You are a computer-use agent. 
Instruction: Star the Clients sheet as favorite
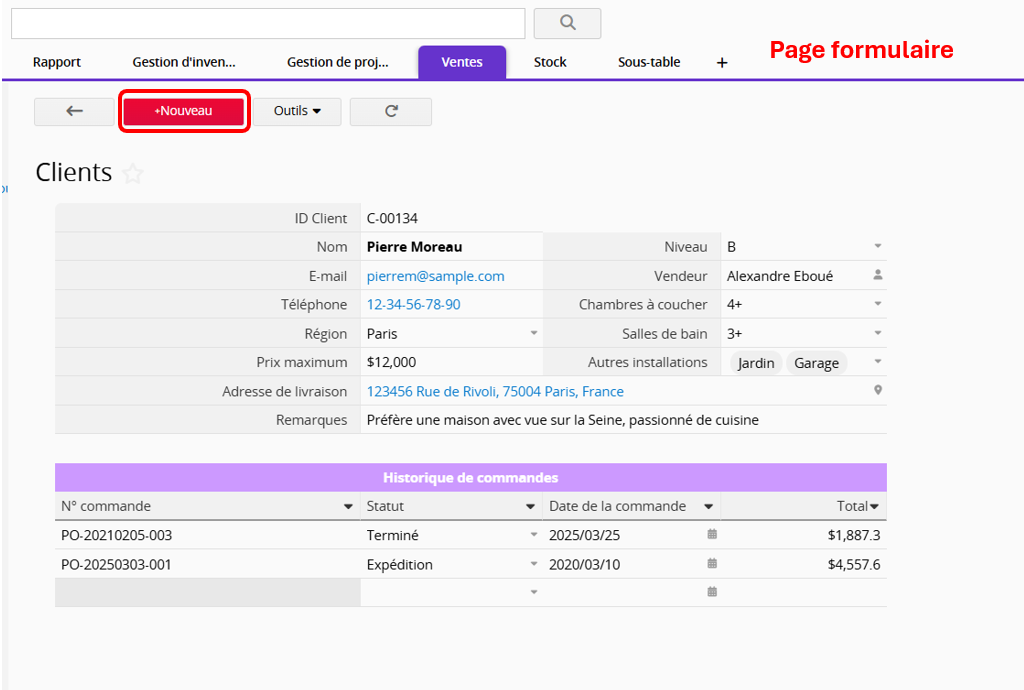coord(132,174)
